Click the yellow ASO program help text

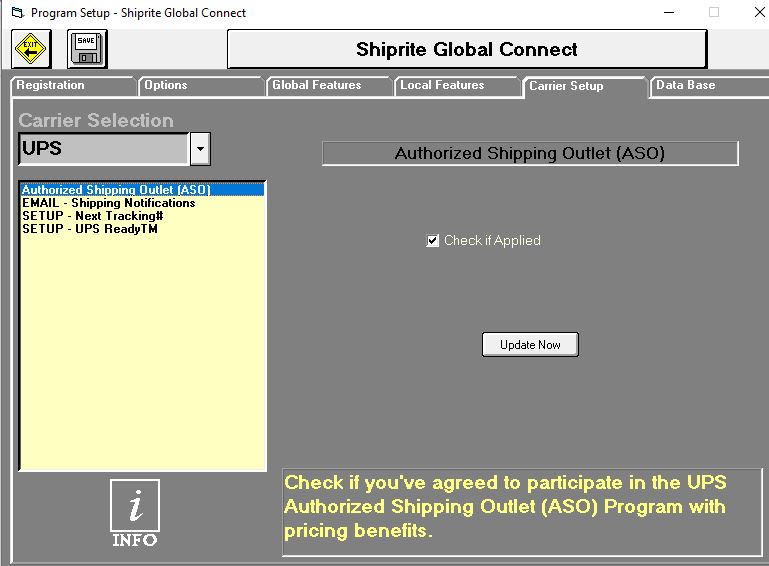click(x=505, y=507)
